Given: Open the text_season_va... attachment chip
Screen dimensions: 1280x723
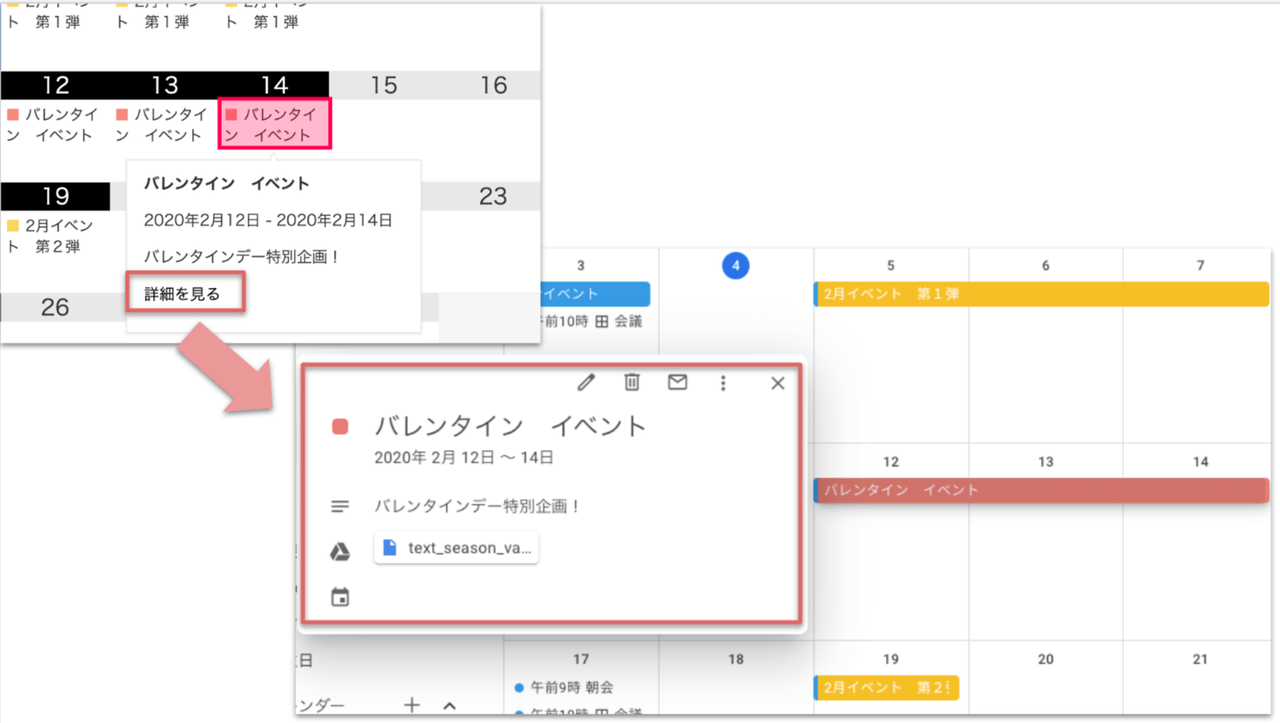Looking at the screenshot, I should pos(456,548).
